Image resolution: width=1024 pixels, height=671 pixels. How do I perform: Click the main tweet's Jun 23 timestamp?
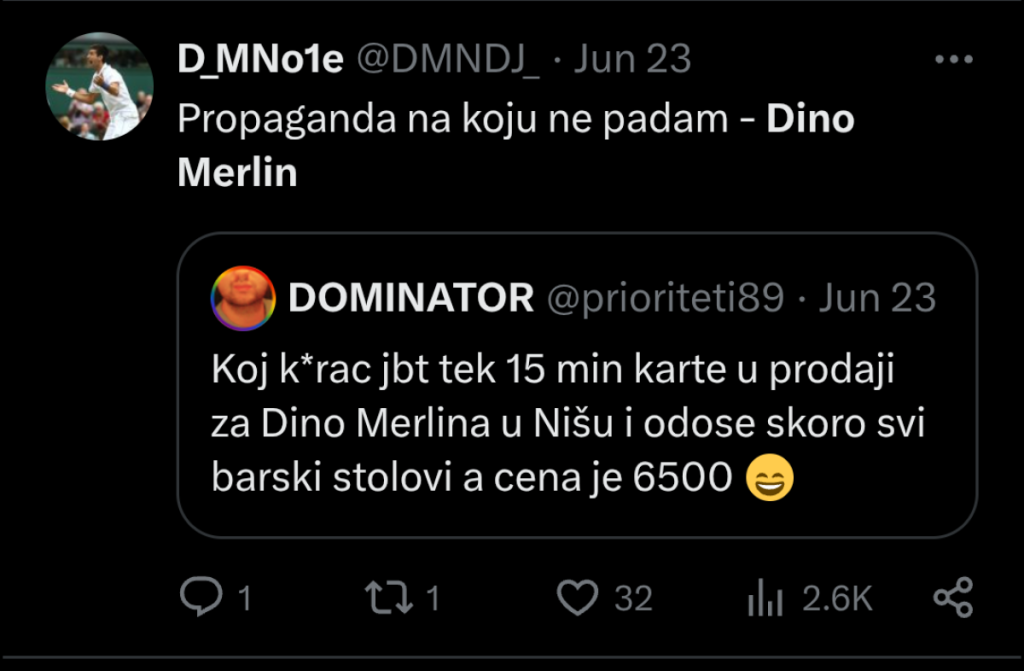click(633, 60)
